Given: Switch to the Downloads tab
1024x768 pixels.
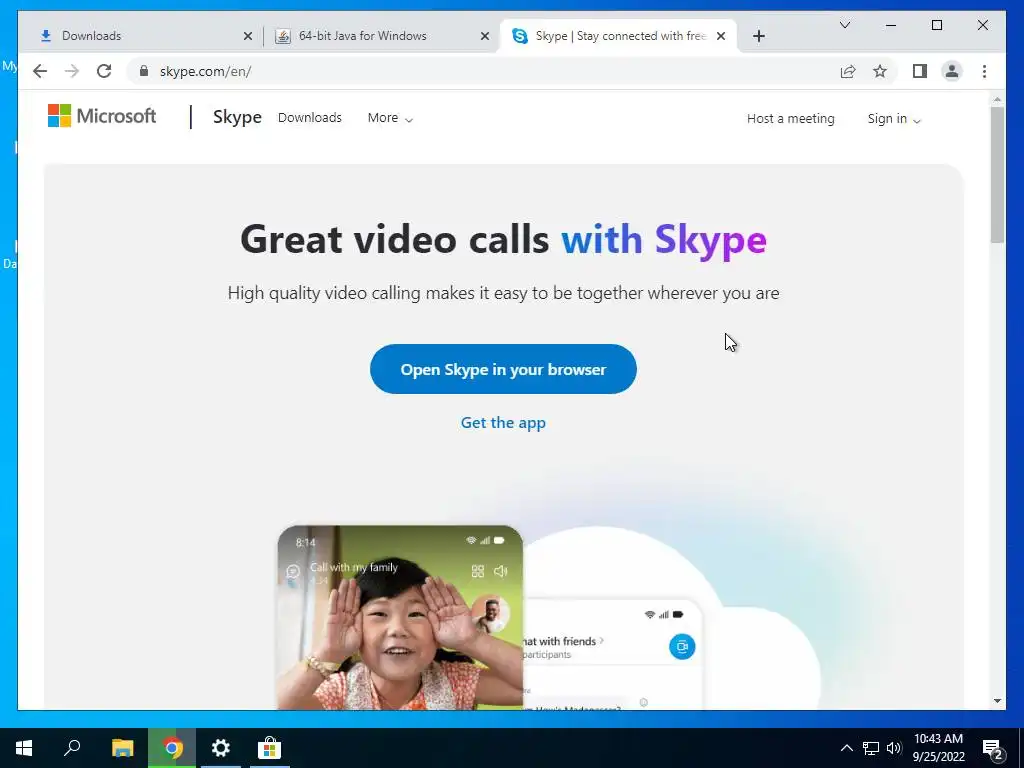Looking at the screenshot, I should 144,36.
